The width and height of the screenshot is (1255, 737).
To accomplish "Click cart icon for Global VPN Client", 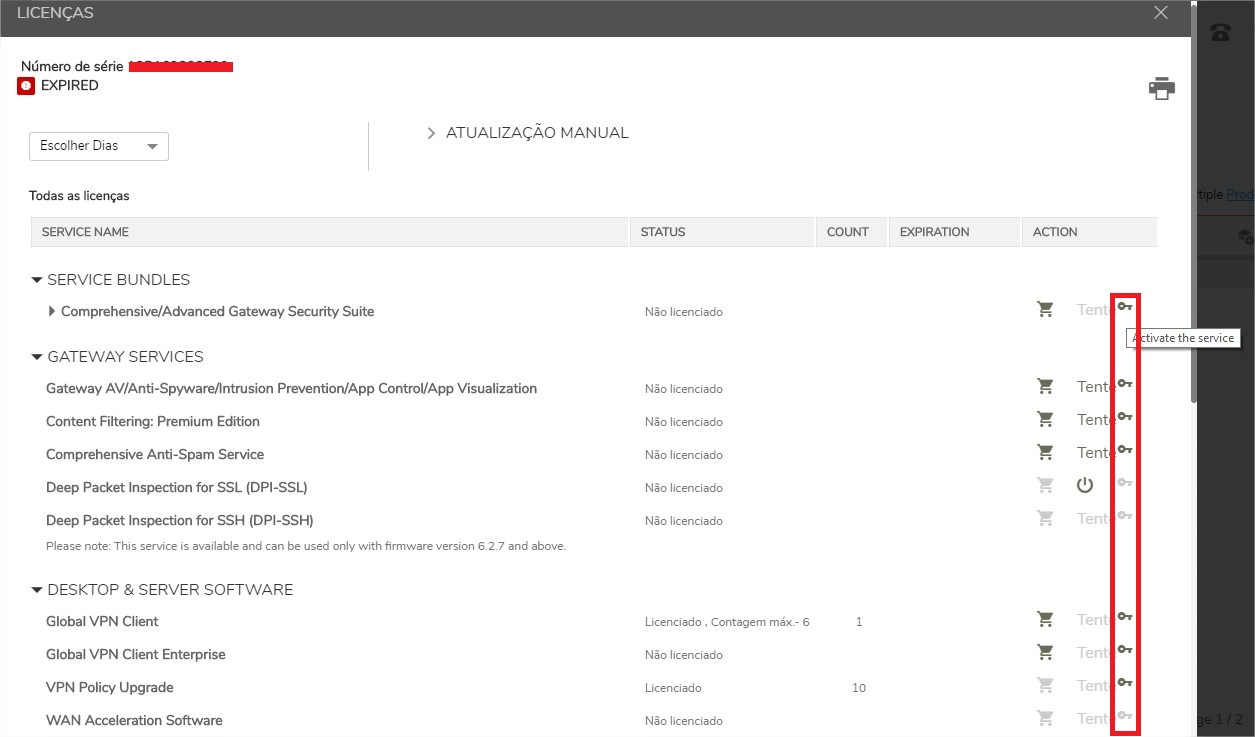I will click(1046, 619).
